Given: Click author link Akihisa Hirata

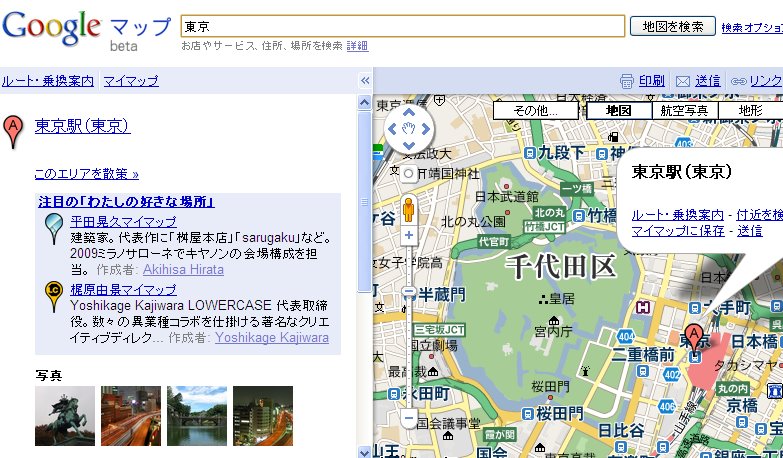Looking at the screenshot, I should click(183, 270).
